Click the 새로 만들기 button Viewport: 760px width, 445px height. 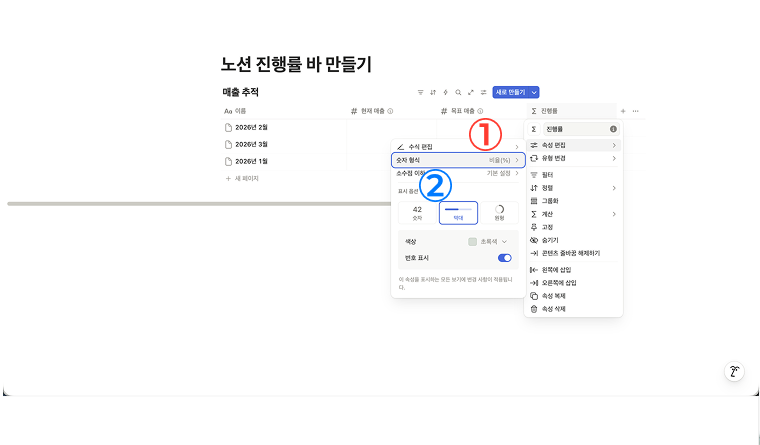511,92
